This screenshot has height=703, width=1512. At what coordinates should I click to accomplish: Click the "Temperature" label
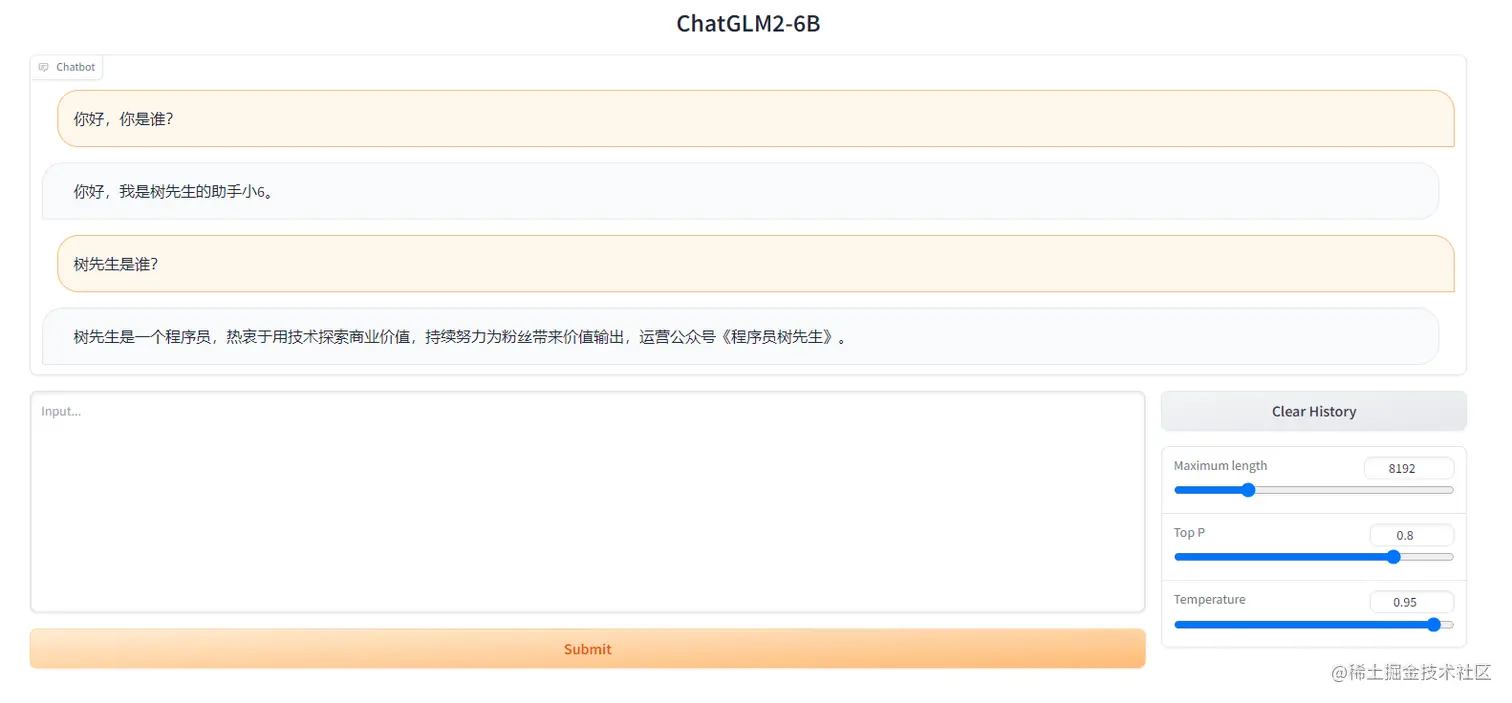pos(1209,600)
